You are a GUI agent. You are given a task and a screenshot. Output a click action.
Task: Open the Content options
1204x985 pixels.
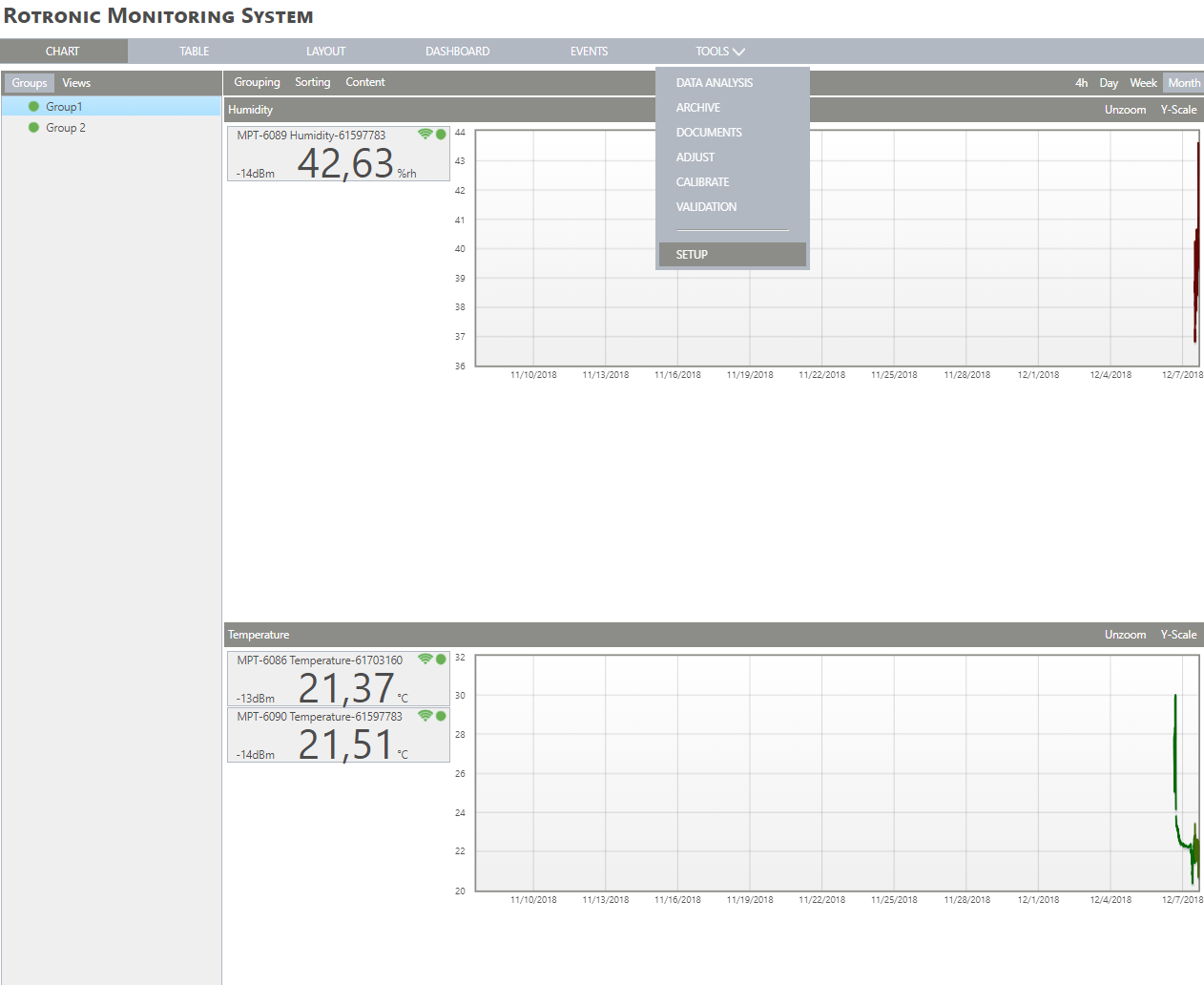[x=365, y=82]
